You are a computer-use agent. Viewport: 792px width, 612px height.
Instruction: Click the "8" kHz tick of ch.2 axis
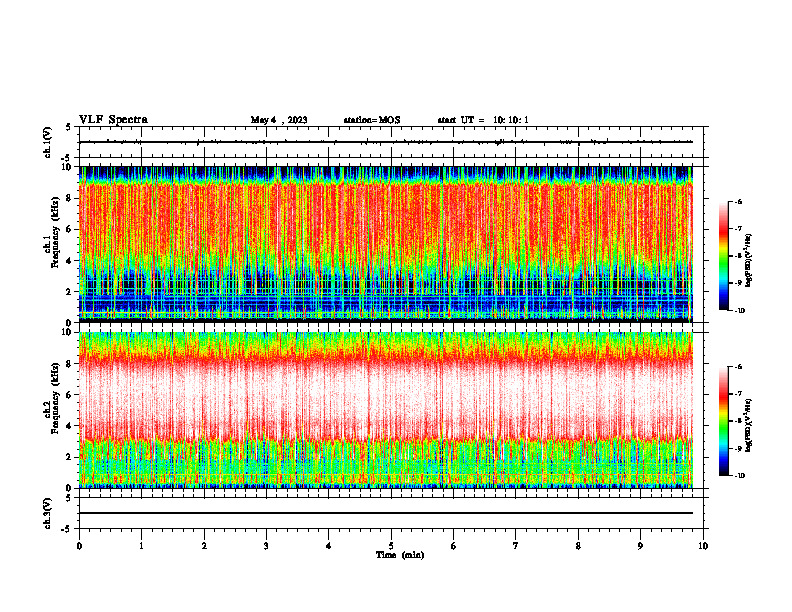point(70,364)
